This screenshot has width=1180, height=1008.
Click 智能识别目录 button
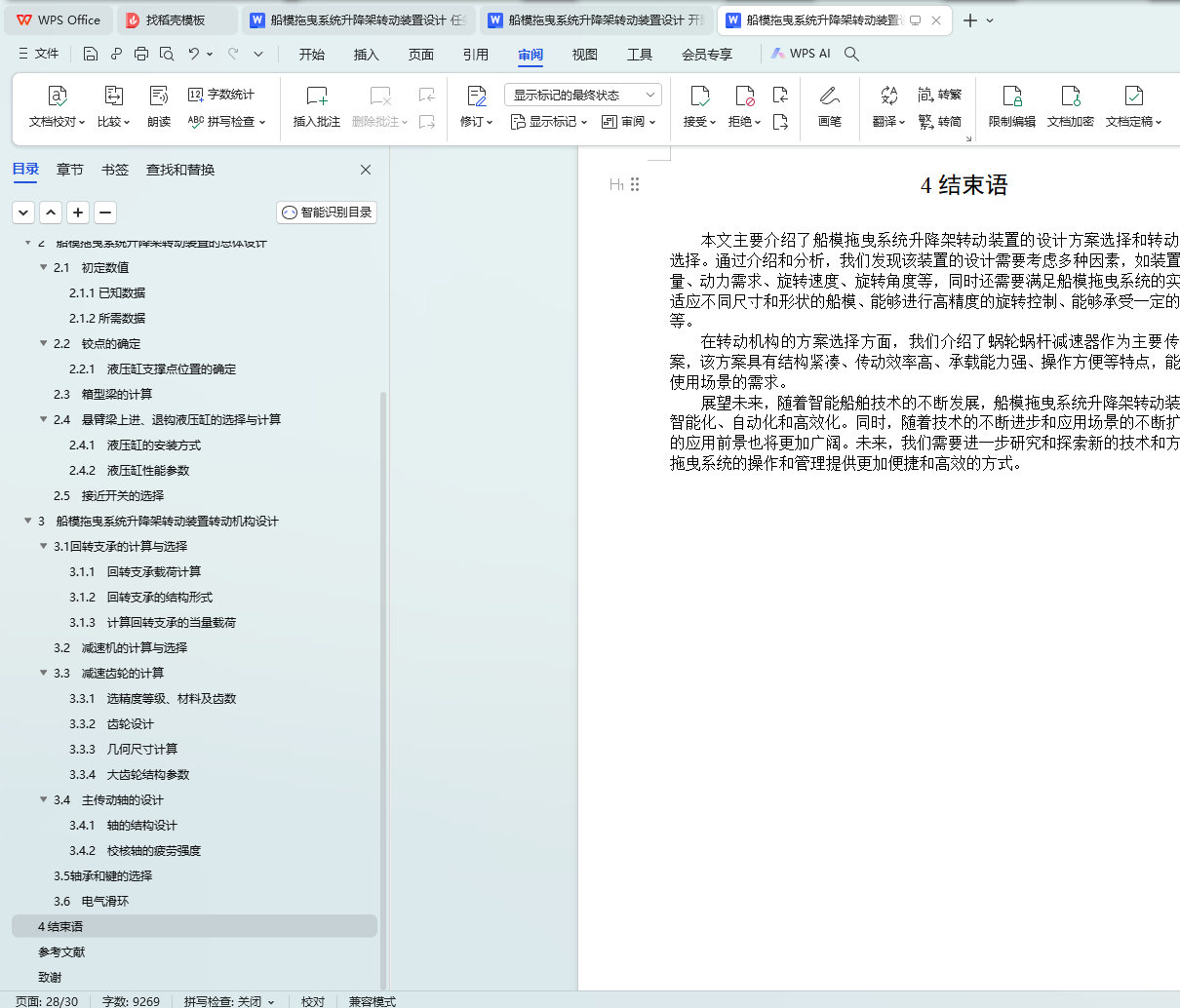327,213
